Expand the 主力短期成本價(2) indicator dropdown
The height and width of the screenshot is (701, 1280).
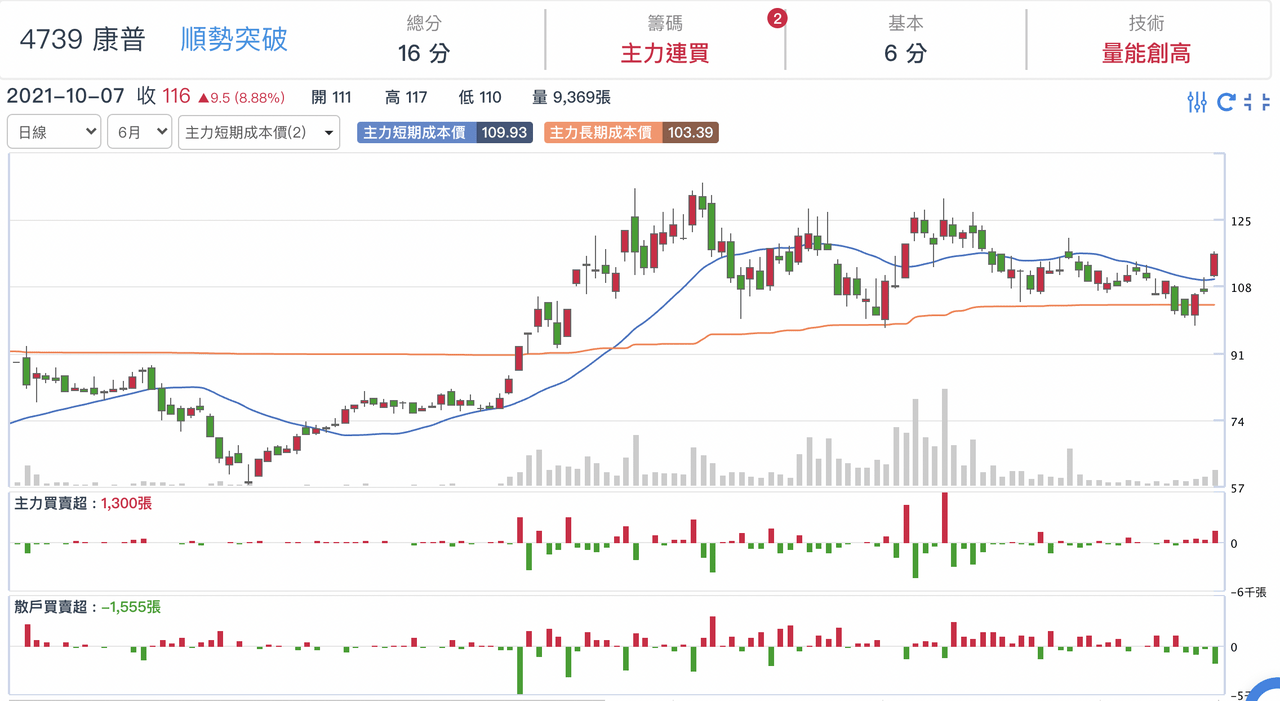tap(259, 132)
